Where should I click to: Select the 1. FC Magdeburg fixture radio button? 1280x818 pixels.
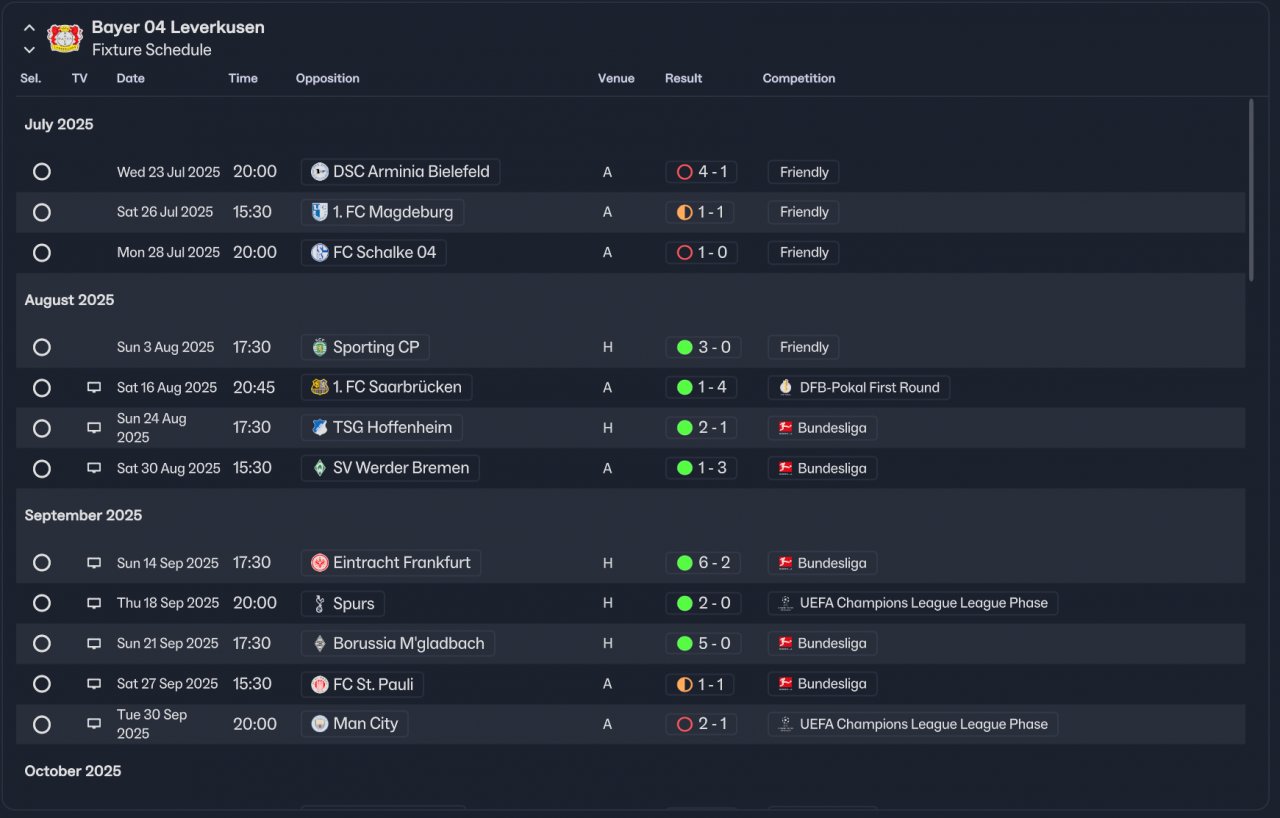pos(42,212)
